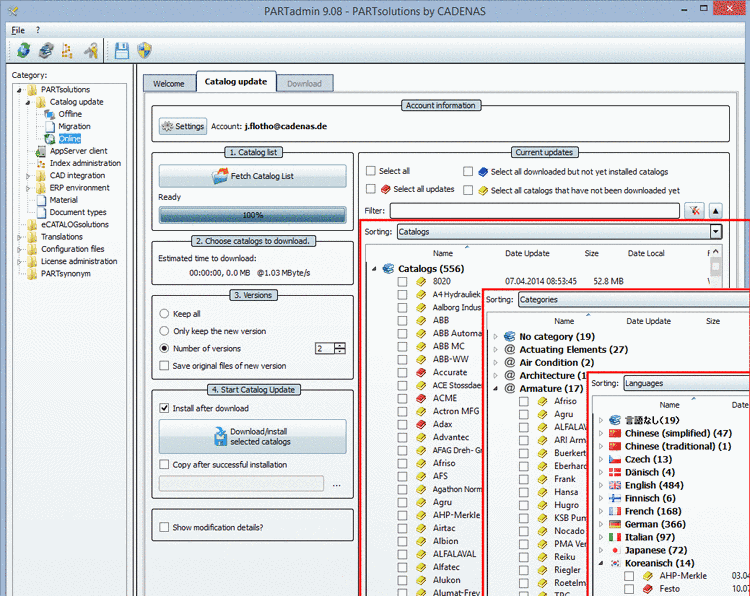750x596 pixels.
Task: Expand the Translations tree node
Action: tap(19, 237)
